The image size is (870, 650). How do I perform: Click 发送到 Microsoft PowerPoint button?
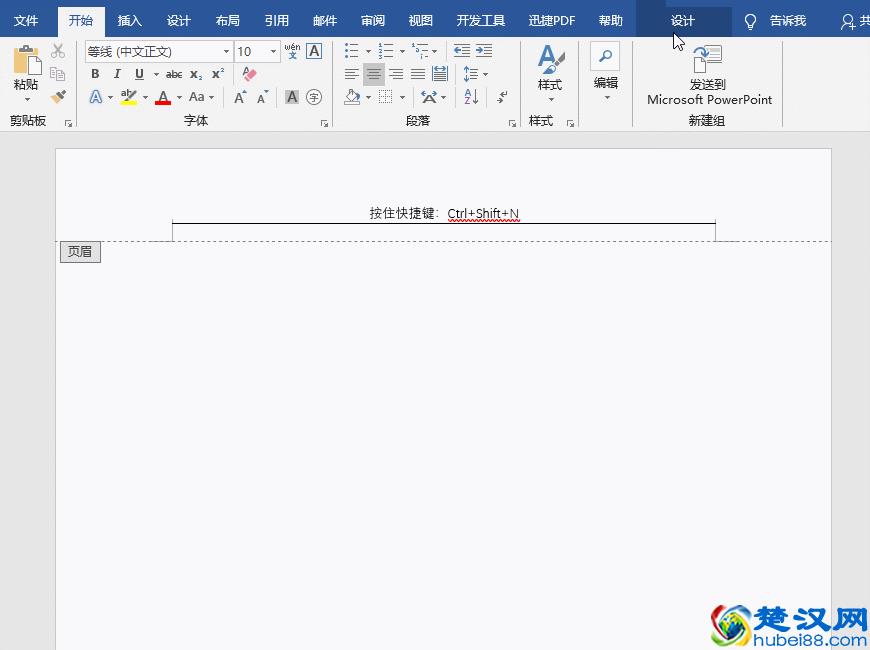709,74
